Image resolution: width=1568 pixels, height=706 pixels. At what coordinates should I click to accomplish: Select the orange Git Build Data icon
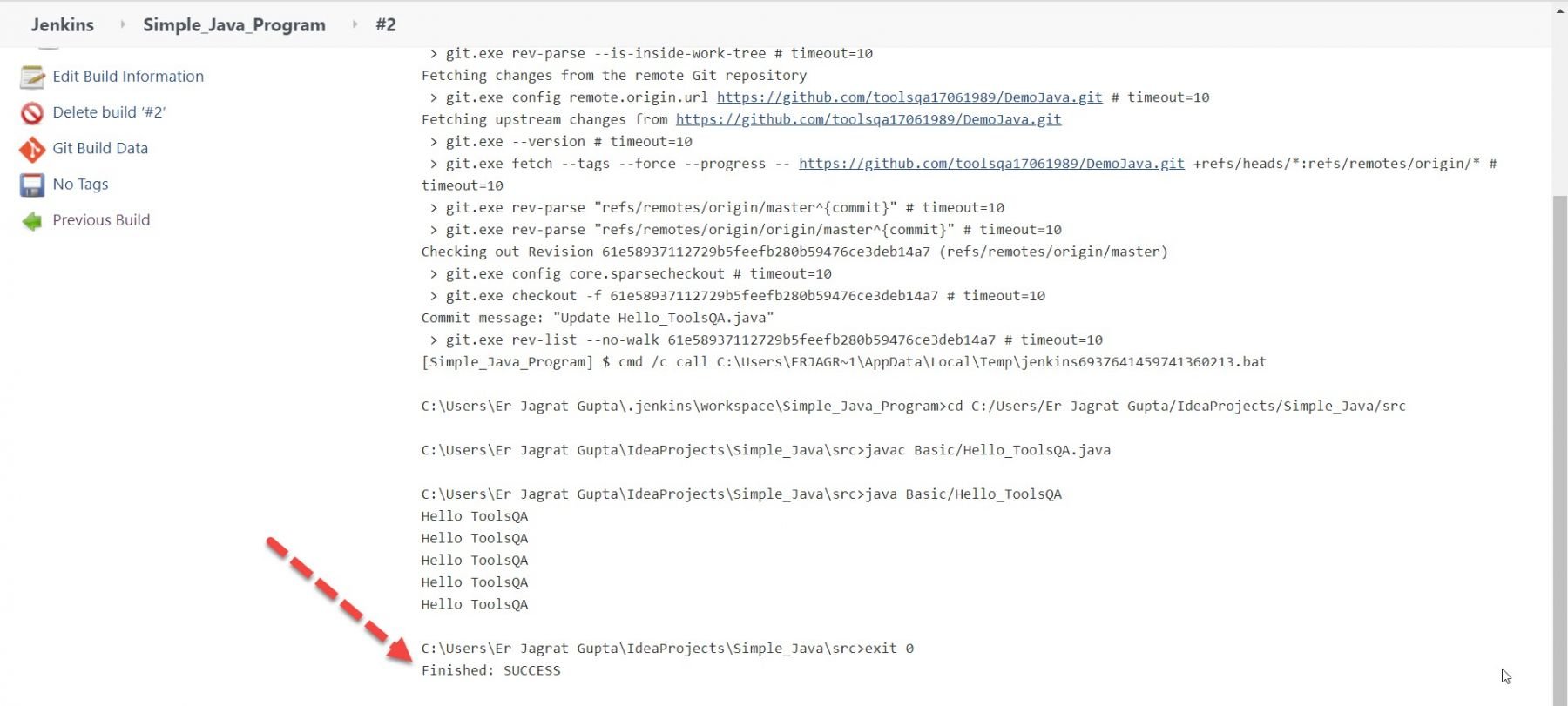[x=31, y=149]
